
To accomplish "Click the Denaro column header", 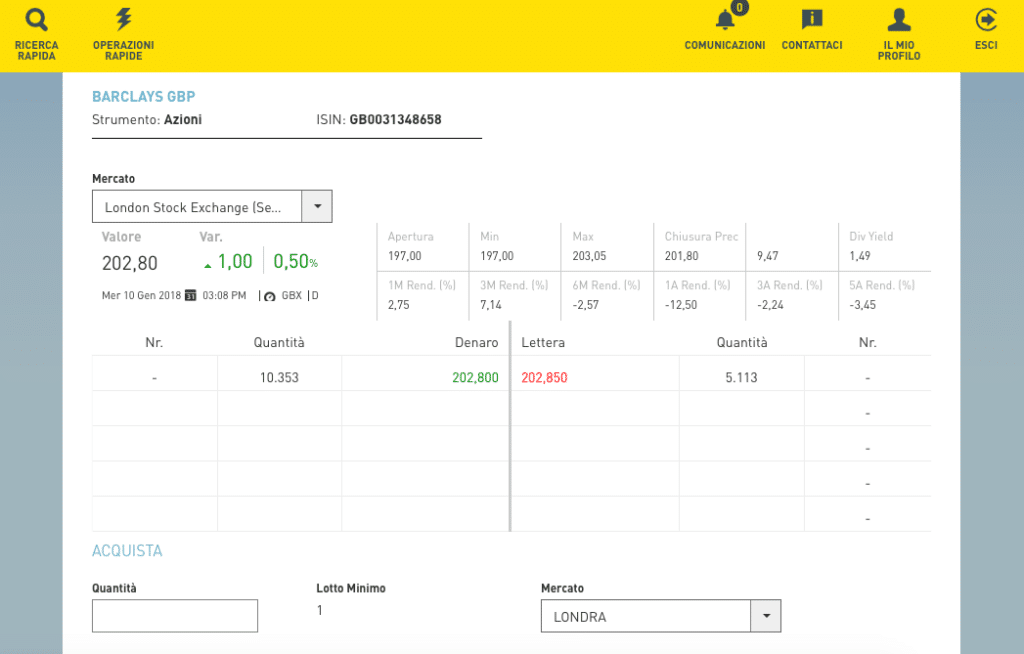I will pos(477,342).
